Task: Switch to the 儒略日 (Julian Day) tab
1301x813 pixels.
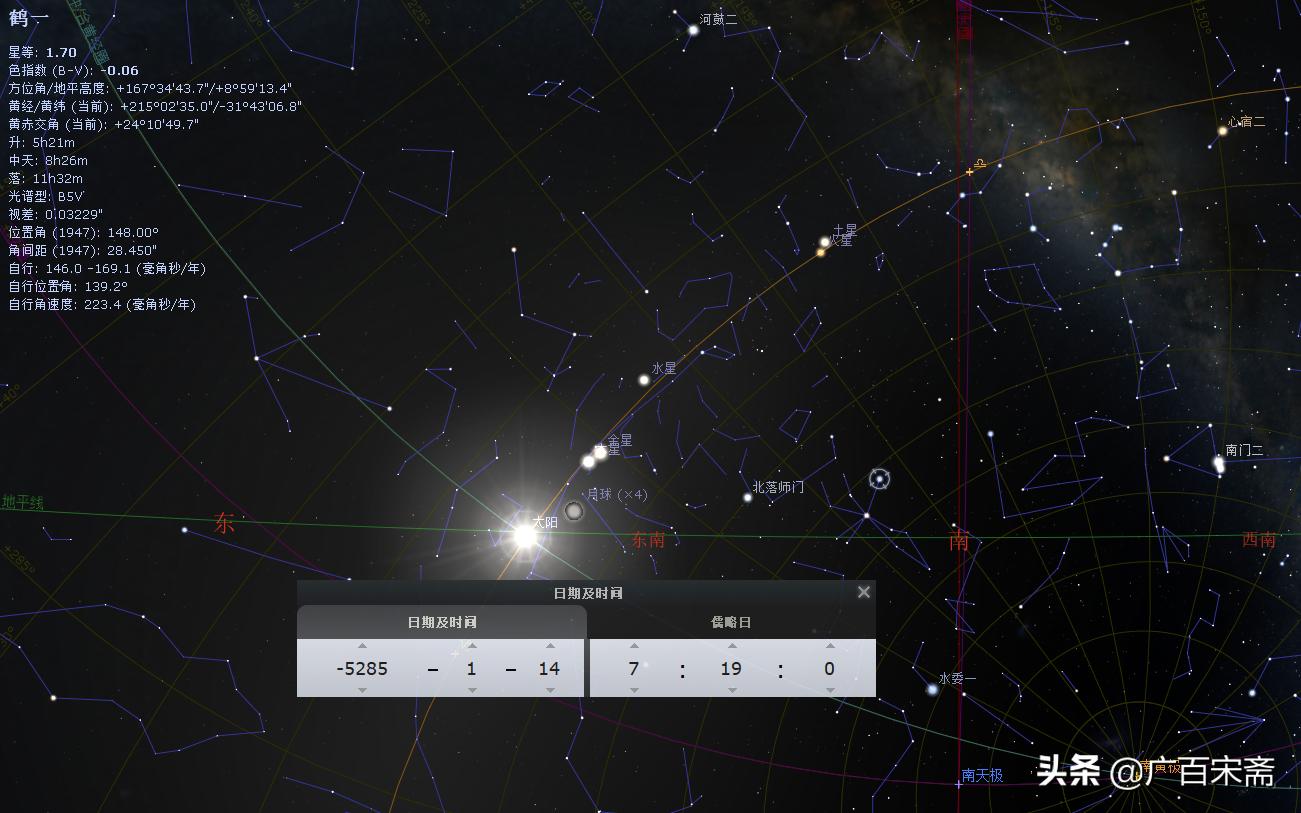Action: click(731, 622)
